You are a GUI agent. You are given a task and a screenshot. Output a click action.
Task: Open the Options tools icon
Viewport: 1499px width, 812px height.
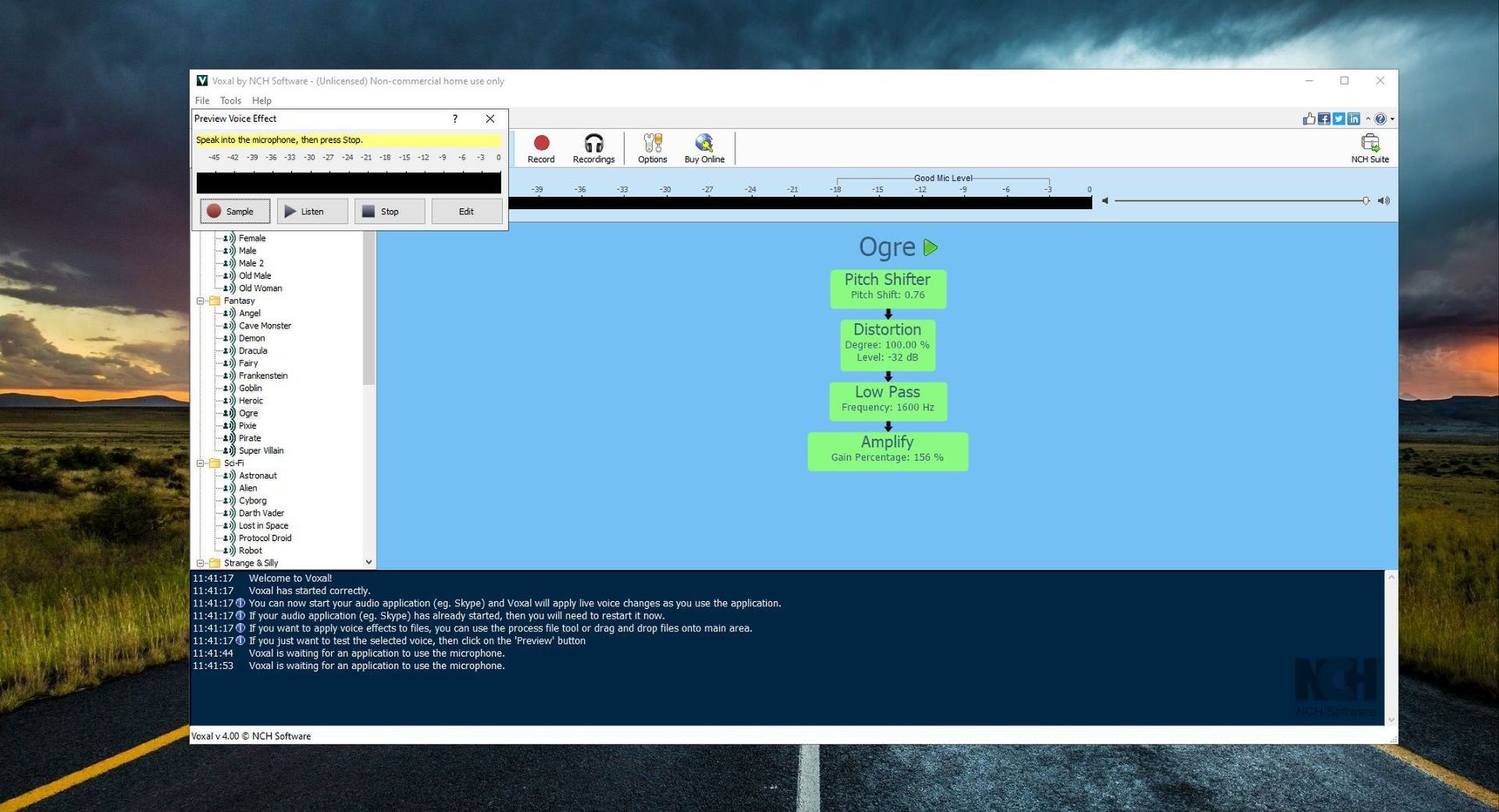652,143
